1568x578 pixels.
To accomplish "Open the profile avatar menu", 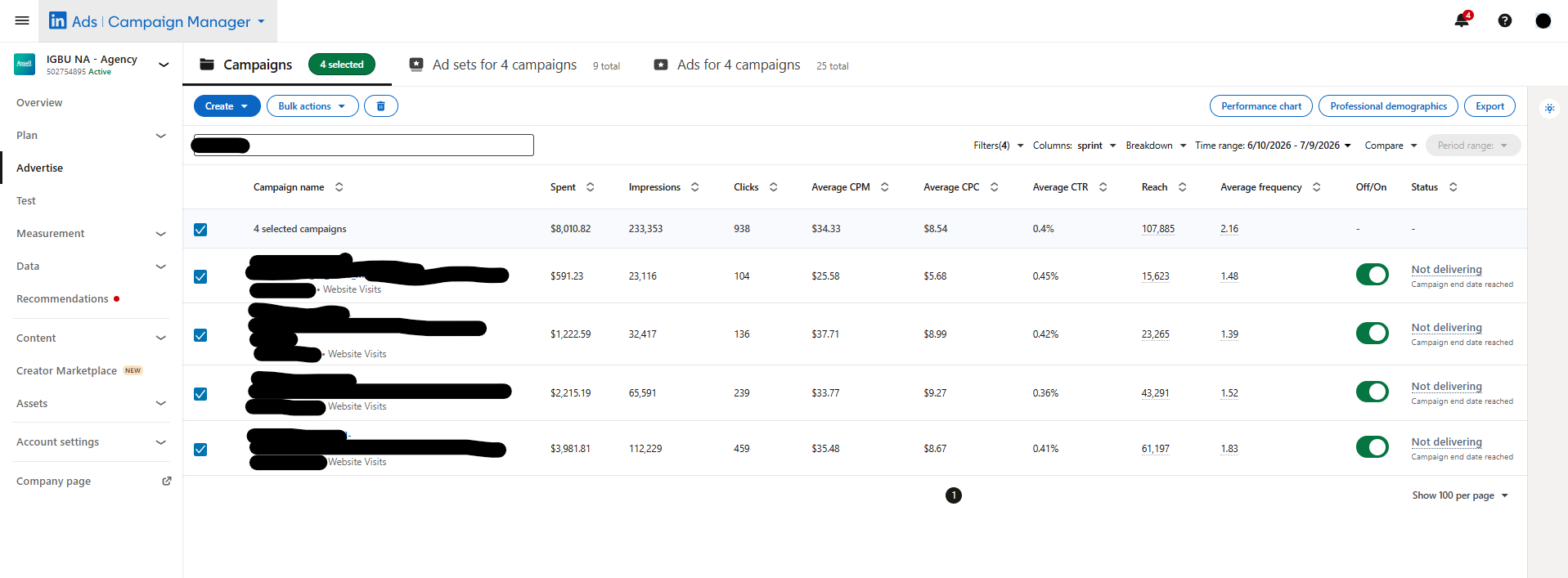I will [1543, 20].
